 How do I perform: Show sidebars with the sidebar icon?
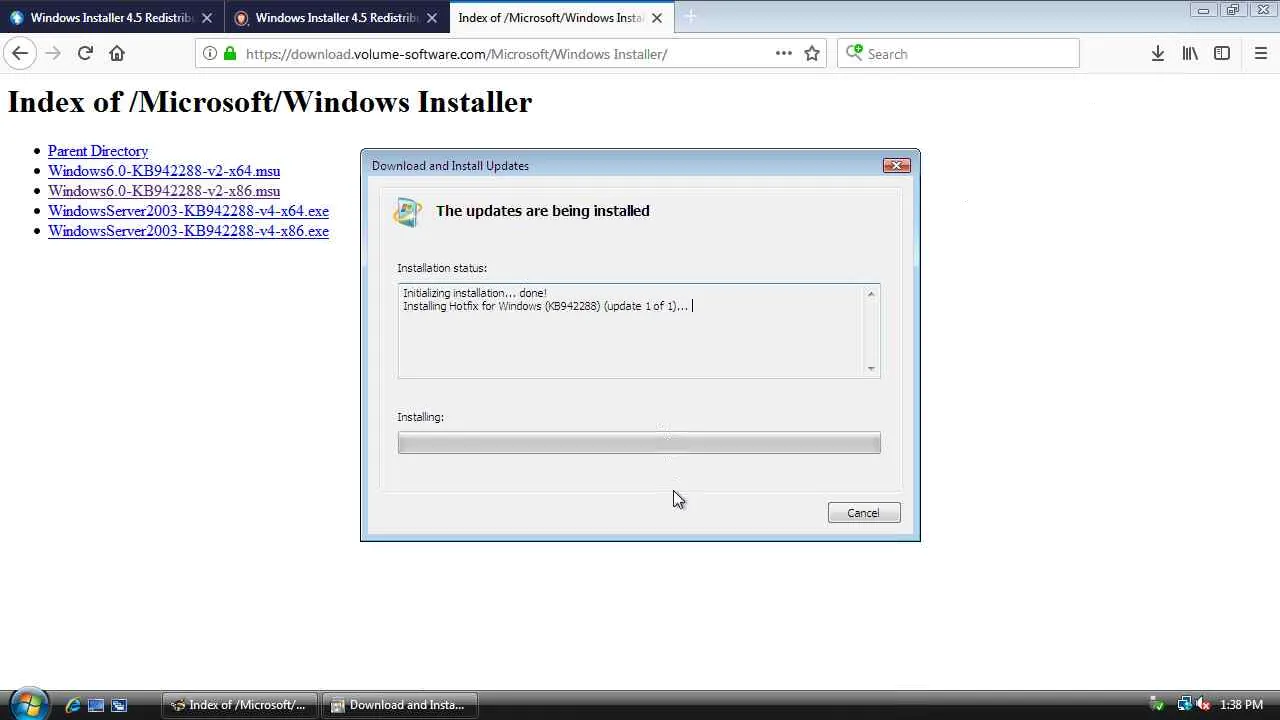pyautogui.click(x=1222, y=53)
